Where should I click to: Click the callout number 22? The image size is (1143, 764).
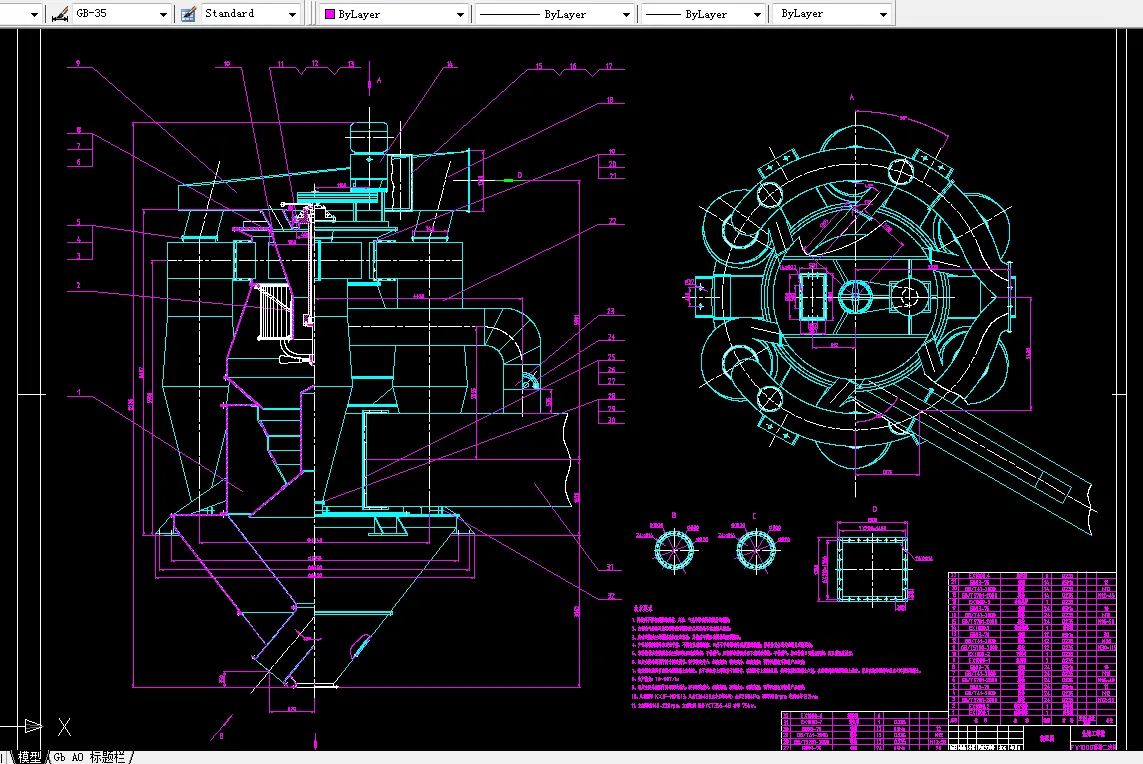coord(612,221)
